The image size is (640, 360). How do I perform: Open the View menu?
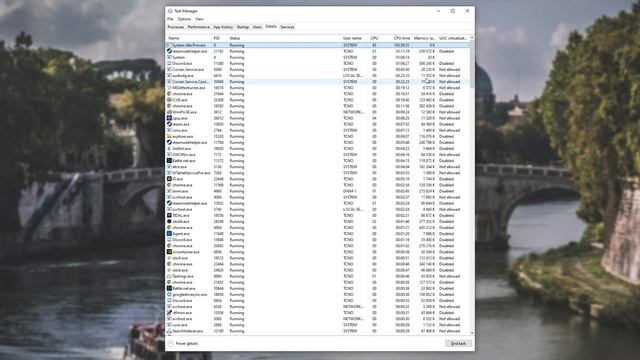coord(199,19)
